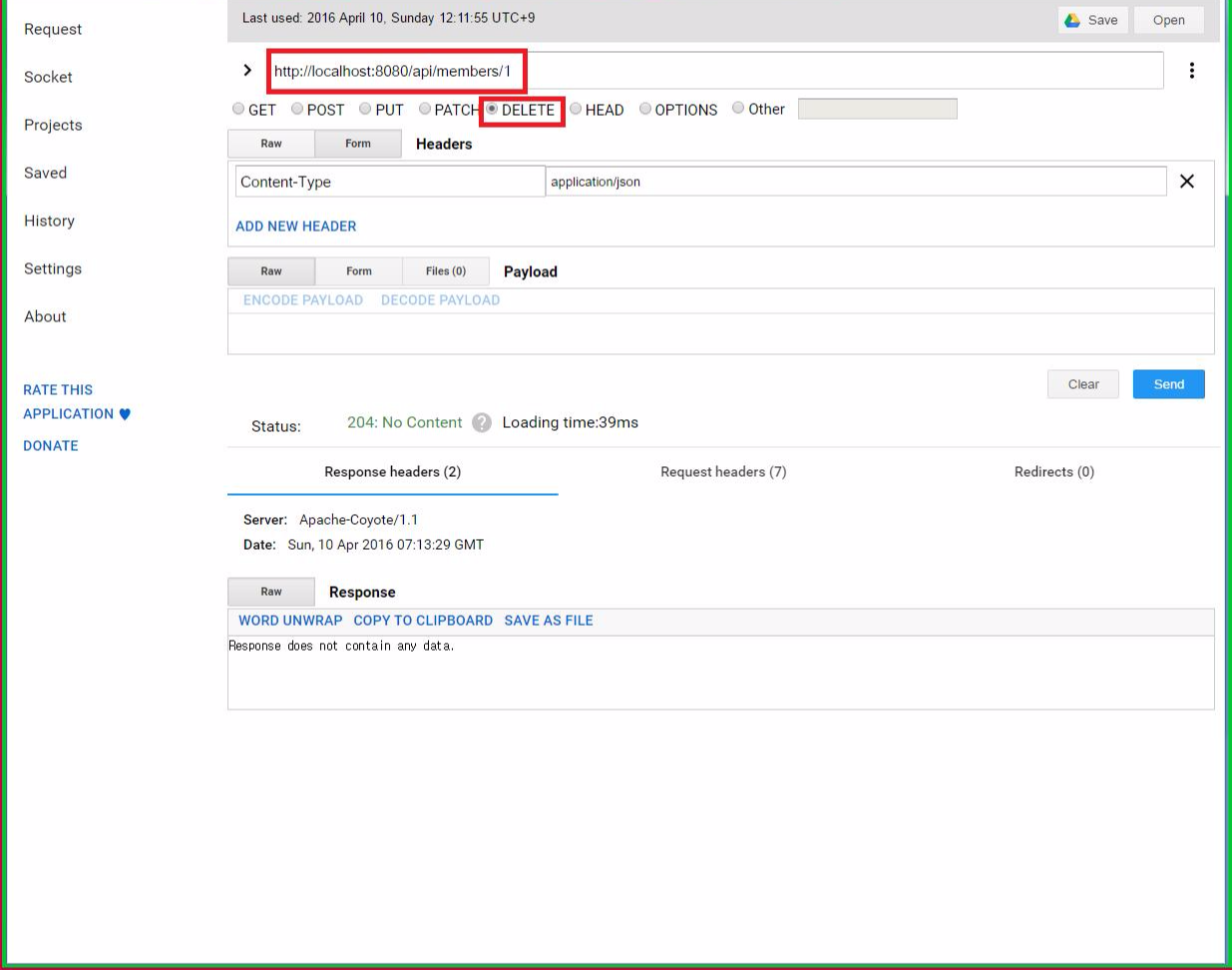Select the OPTIONS method radio button
This screenshot has width=1232, height=970.
[x=645, y=109]
